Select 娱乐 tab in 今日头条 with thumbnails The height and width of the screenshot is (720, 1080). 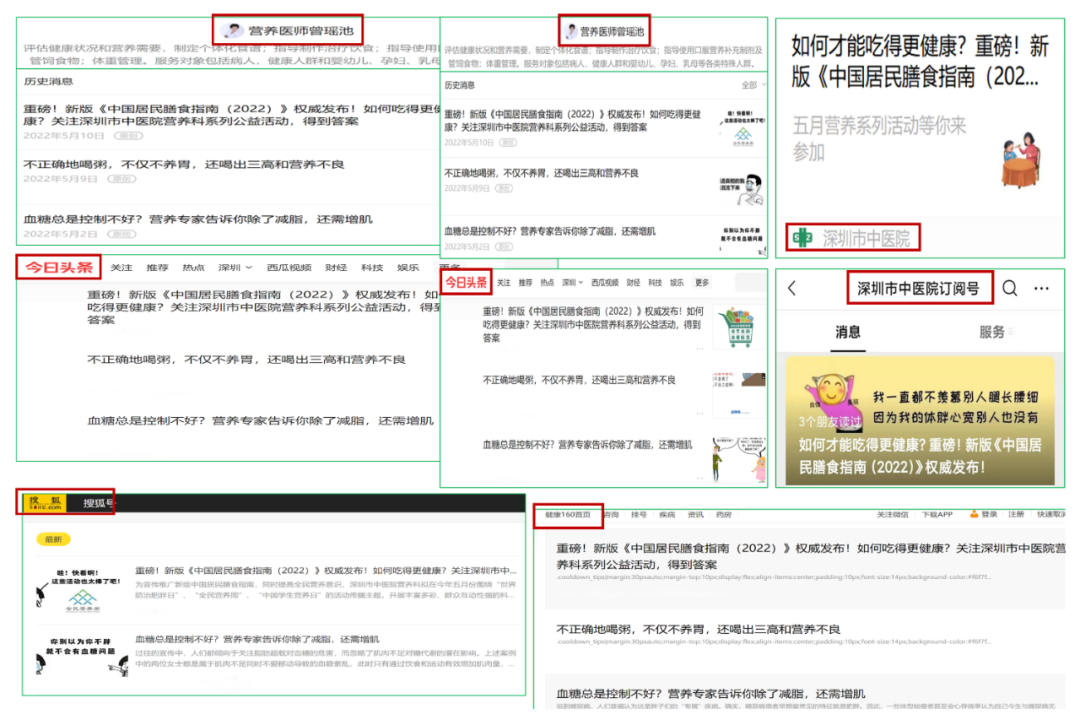coord(676,282)
